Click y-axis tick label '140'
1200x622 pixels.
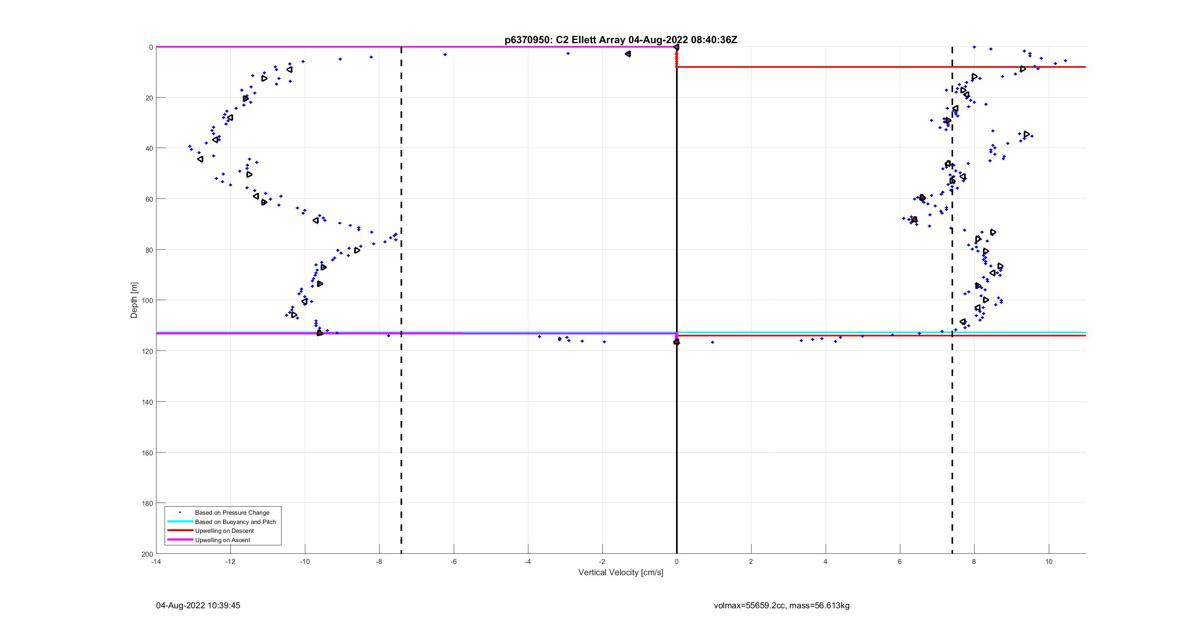(x=146, y=402)
